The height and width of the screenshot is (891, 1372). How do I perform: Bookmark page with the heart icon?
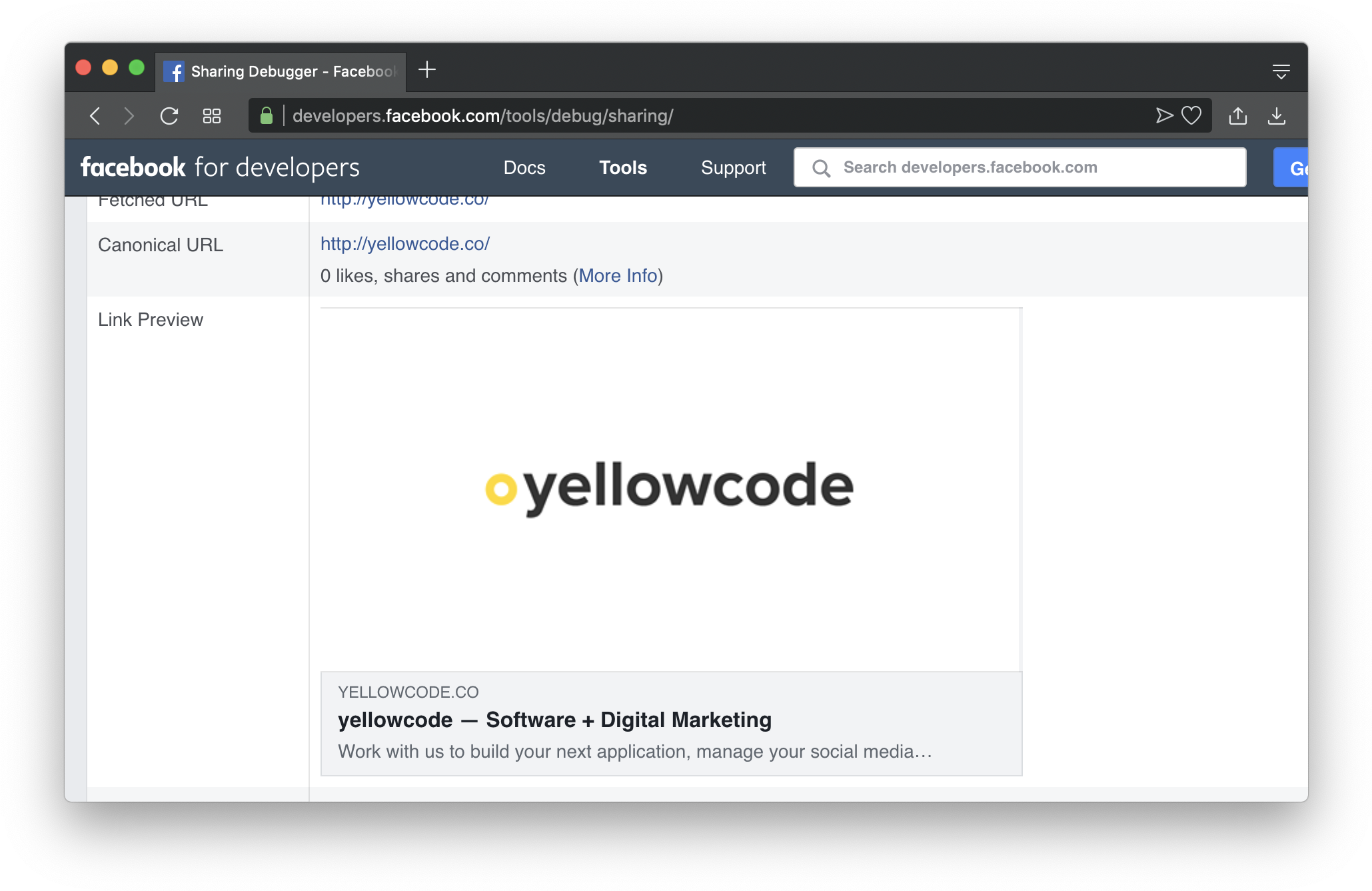point(1191,116)
